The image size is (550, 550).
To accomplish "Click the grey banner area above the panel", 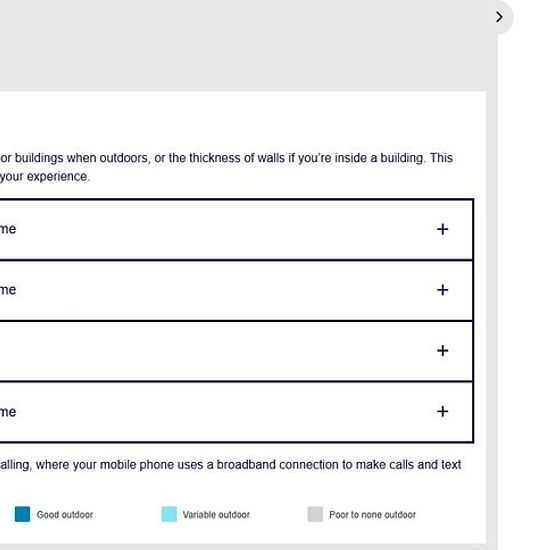I will 246,46.
